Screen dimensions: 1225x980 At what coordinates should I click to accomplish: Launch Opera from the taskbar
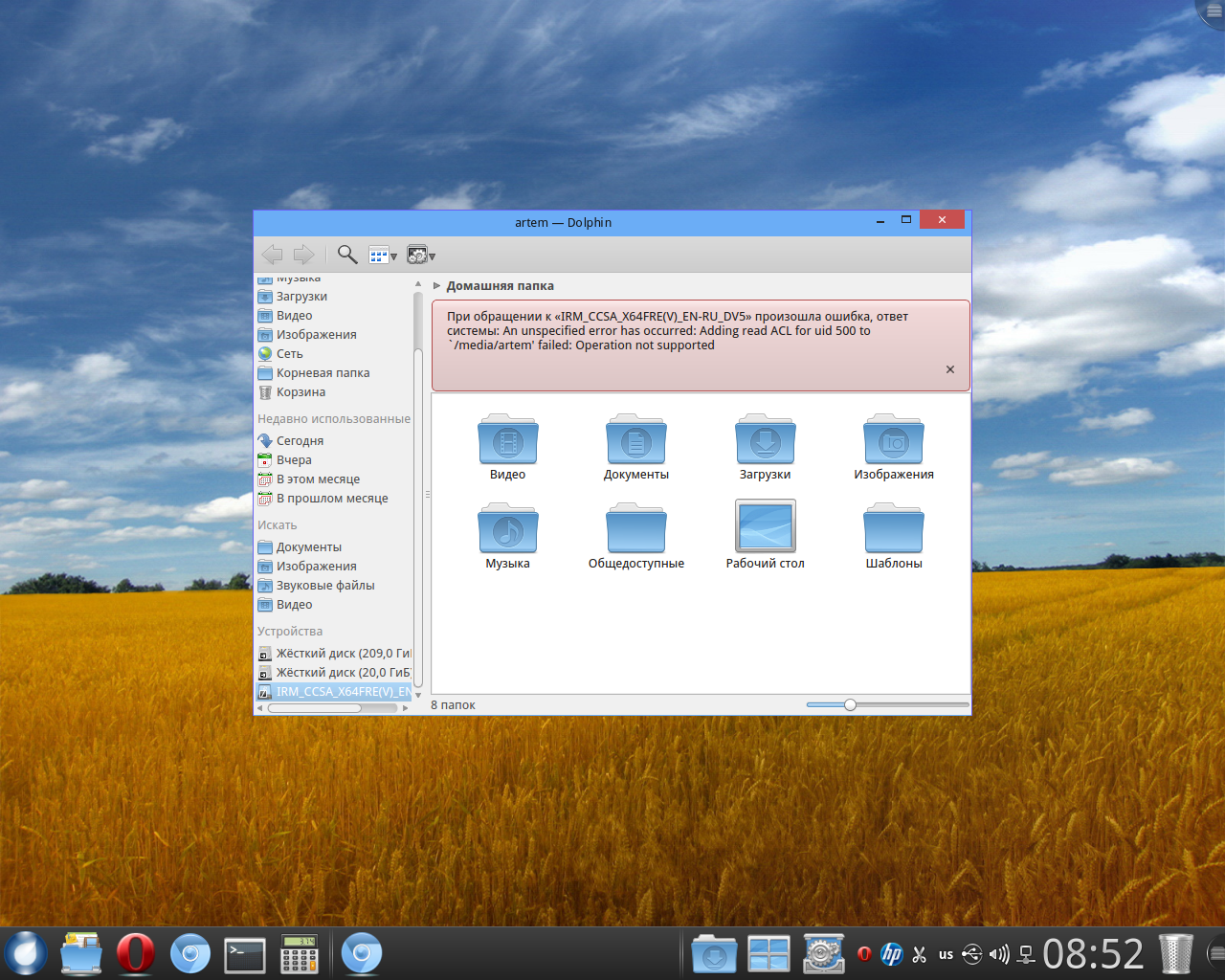click(x=136, y=953)
